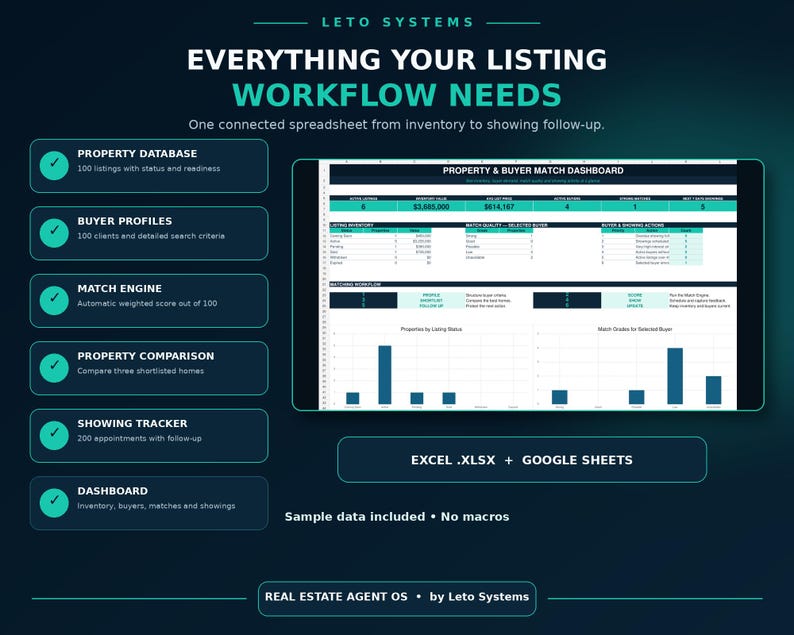This screenshot has width=794, height=635.
Task: Click the Property Comparison checkmark icon
Action: 54,368
